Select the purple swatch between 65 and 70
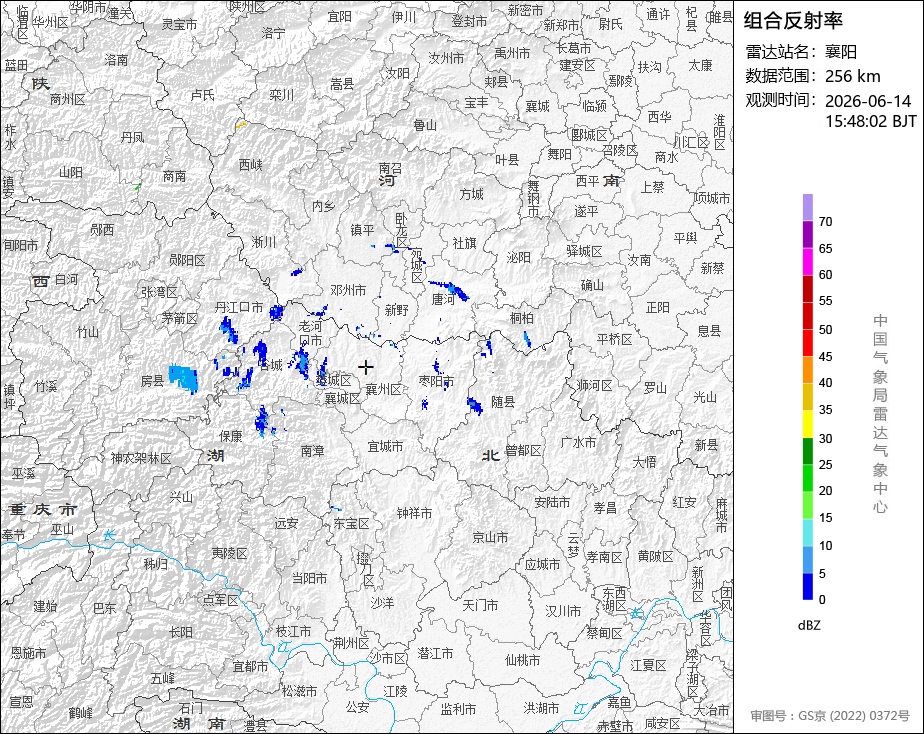Screen dimensions: 924x734 pyautogui.click(x=808, y=234)
